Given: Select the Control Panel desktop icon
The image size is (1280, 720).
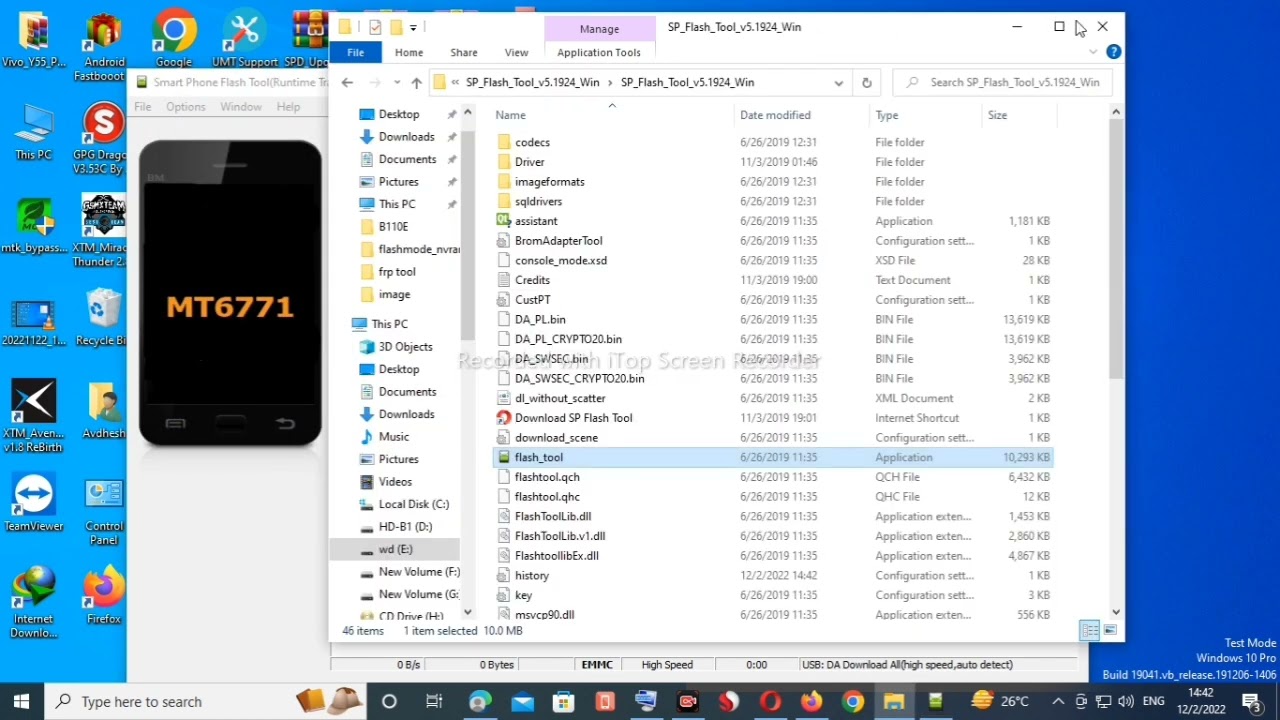Looking at the screenshot, I should [104, 511].
